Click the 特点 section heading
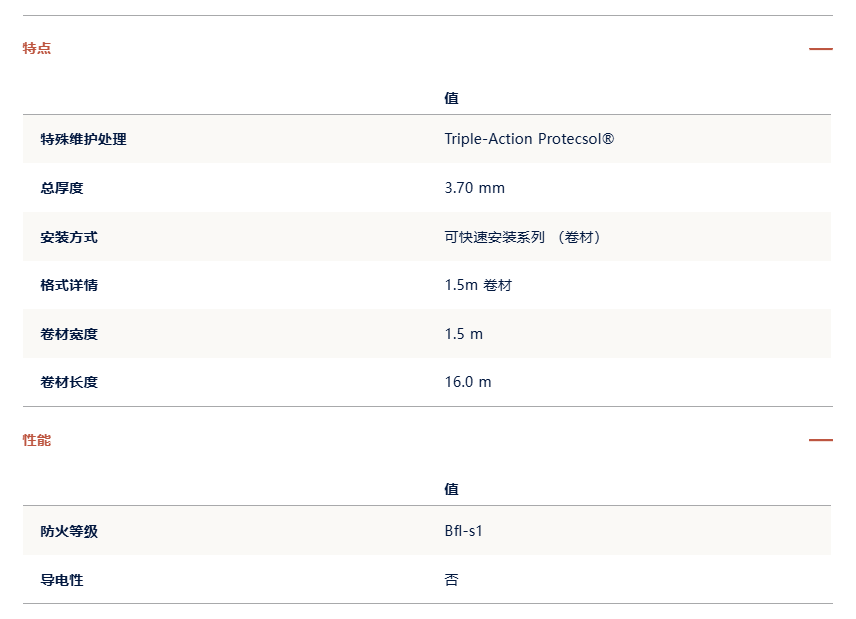The image size is (856, 619). [x=37, y=48]
